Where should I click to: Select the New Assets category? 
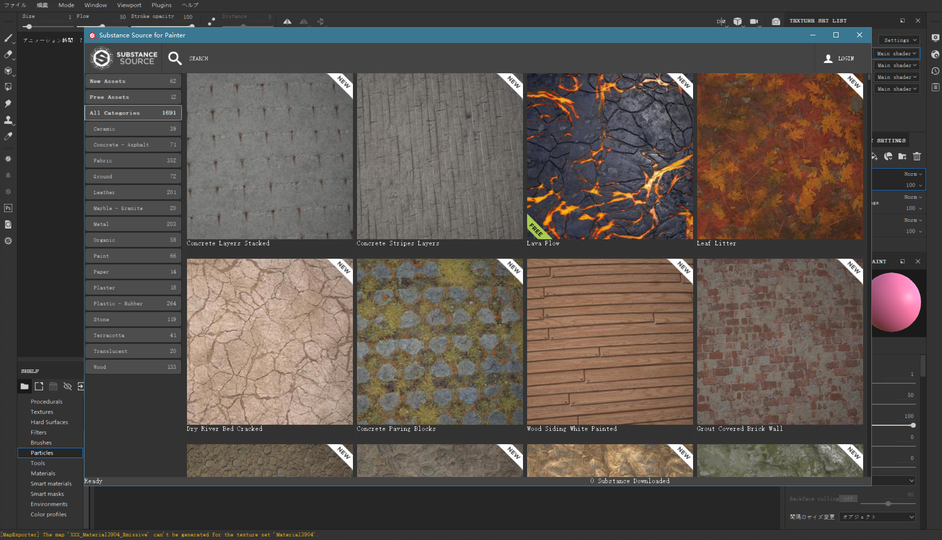(133, 81)
